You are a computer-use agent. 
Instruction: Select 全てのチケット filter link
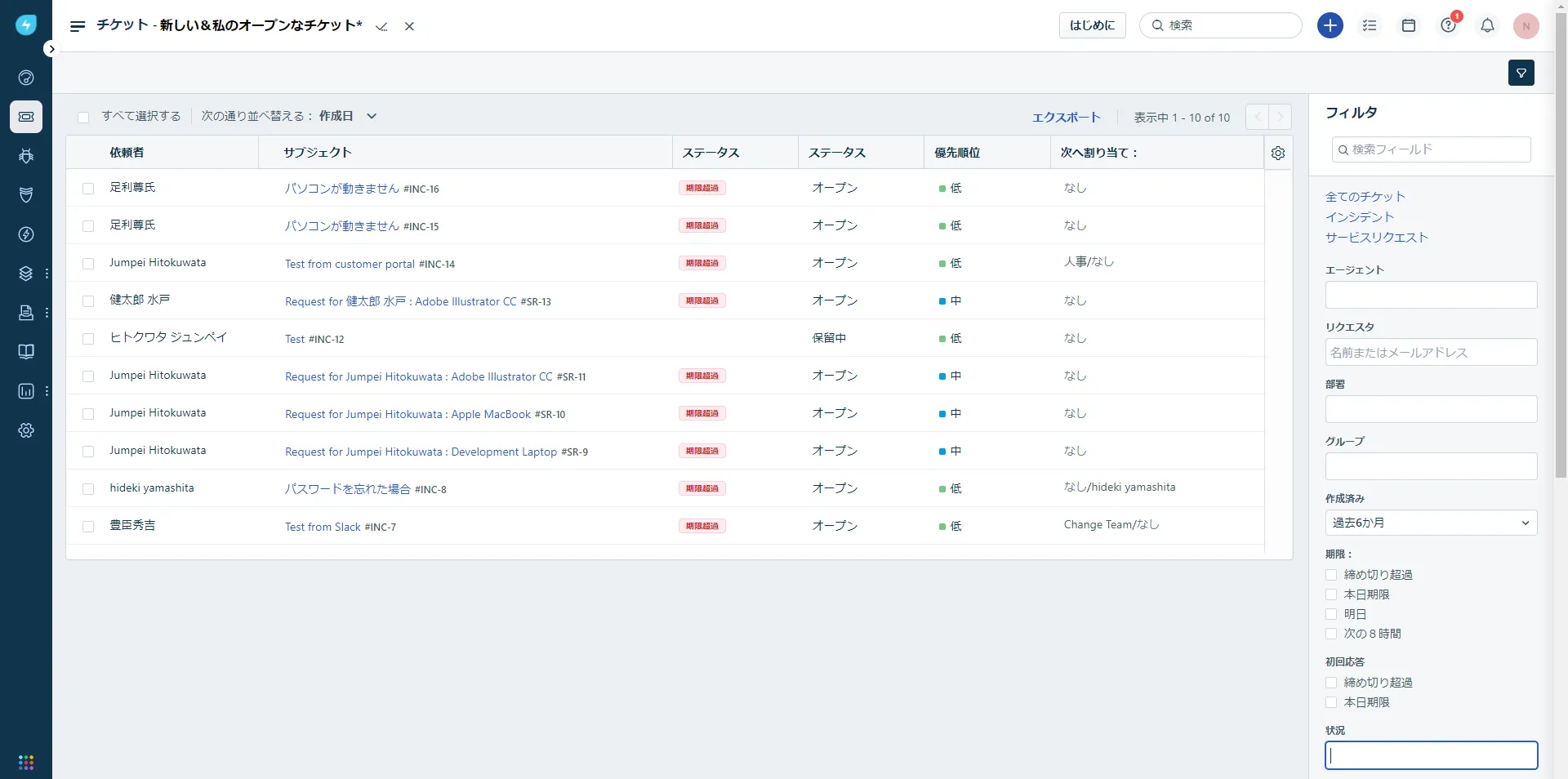point(1365,197)
